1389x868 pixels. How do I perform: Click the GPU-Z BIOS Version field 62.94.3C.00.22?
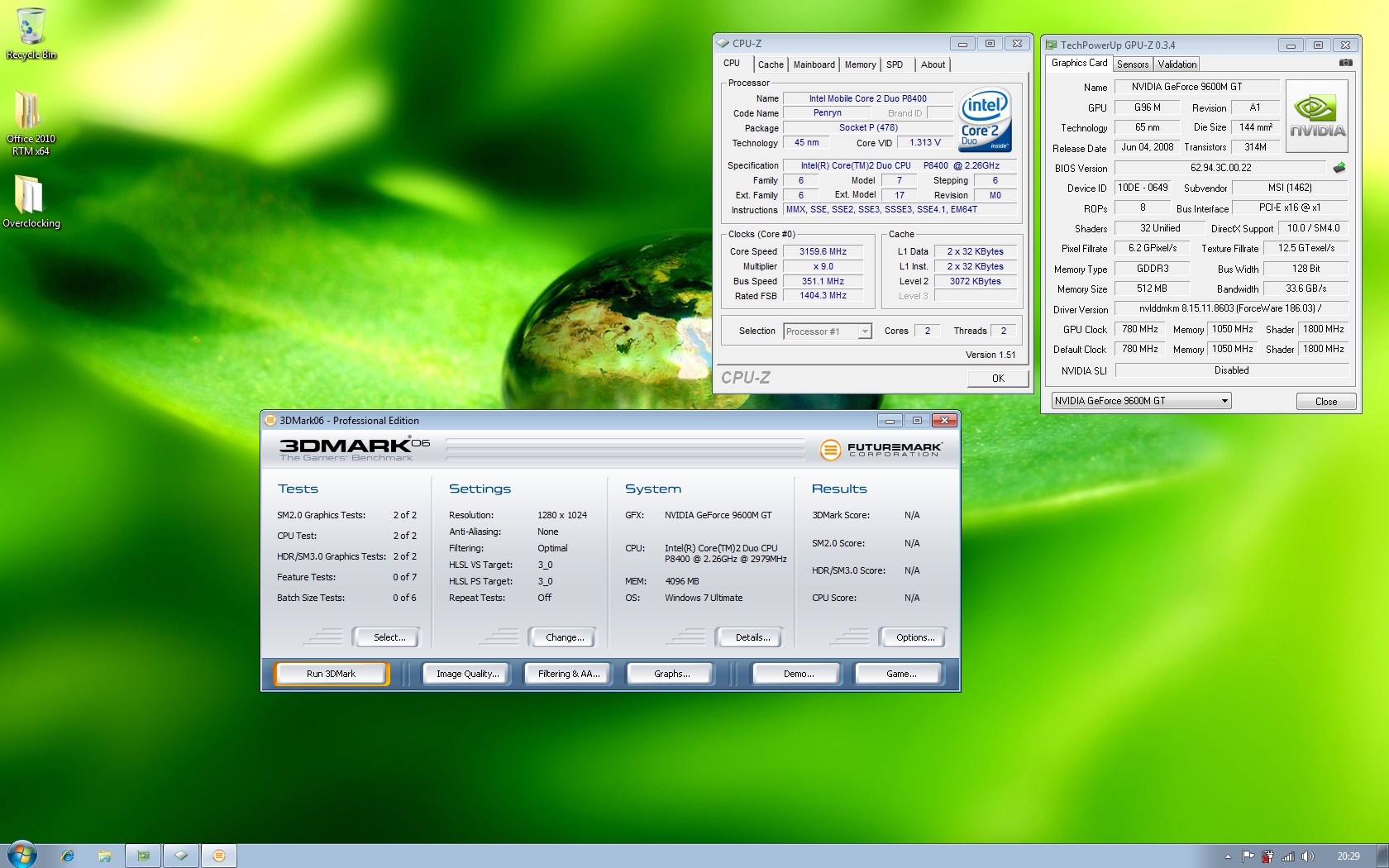(x=1220, y=168)
